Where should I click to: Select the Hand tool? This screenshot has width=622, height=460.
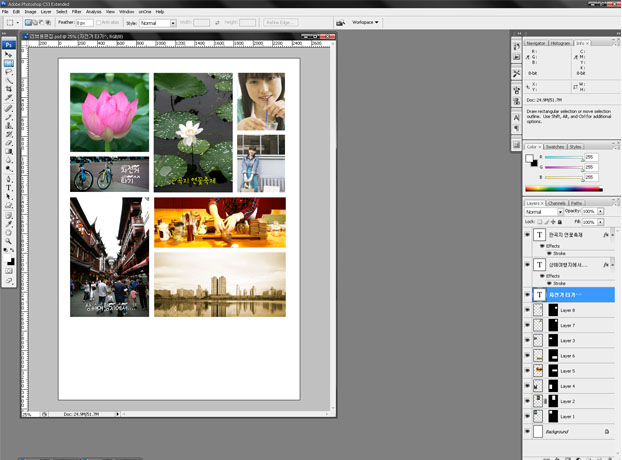[x=9, y=232]
